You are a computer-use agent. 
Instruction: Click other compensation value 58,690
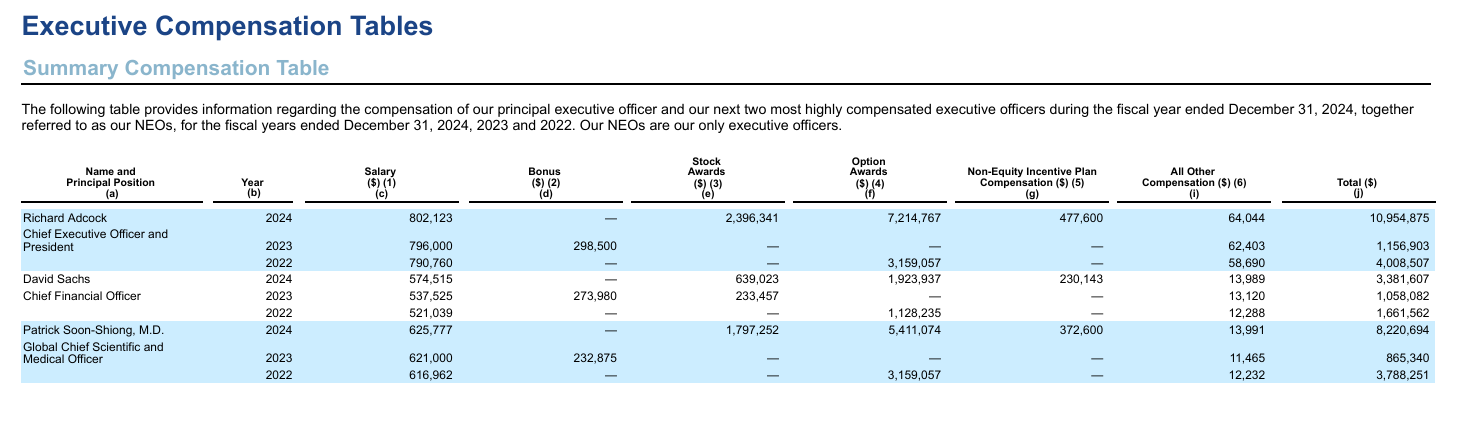point(1247,263)
